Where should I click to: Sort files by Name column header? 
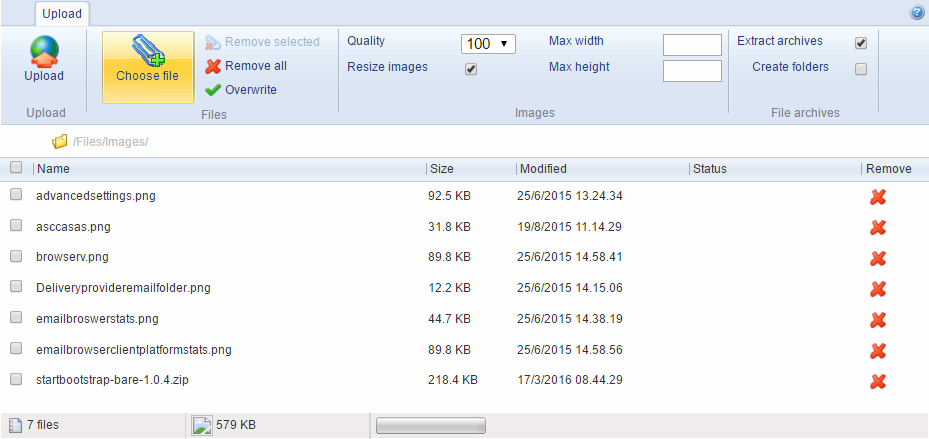pyautogui.click(x=53, y=169)
